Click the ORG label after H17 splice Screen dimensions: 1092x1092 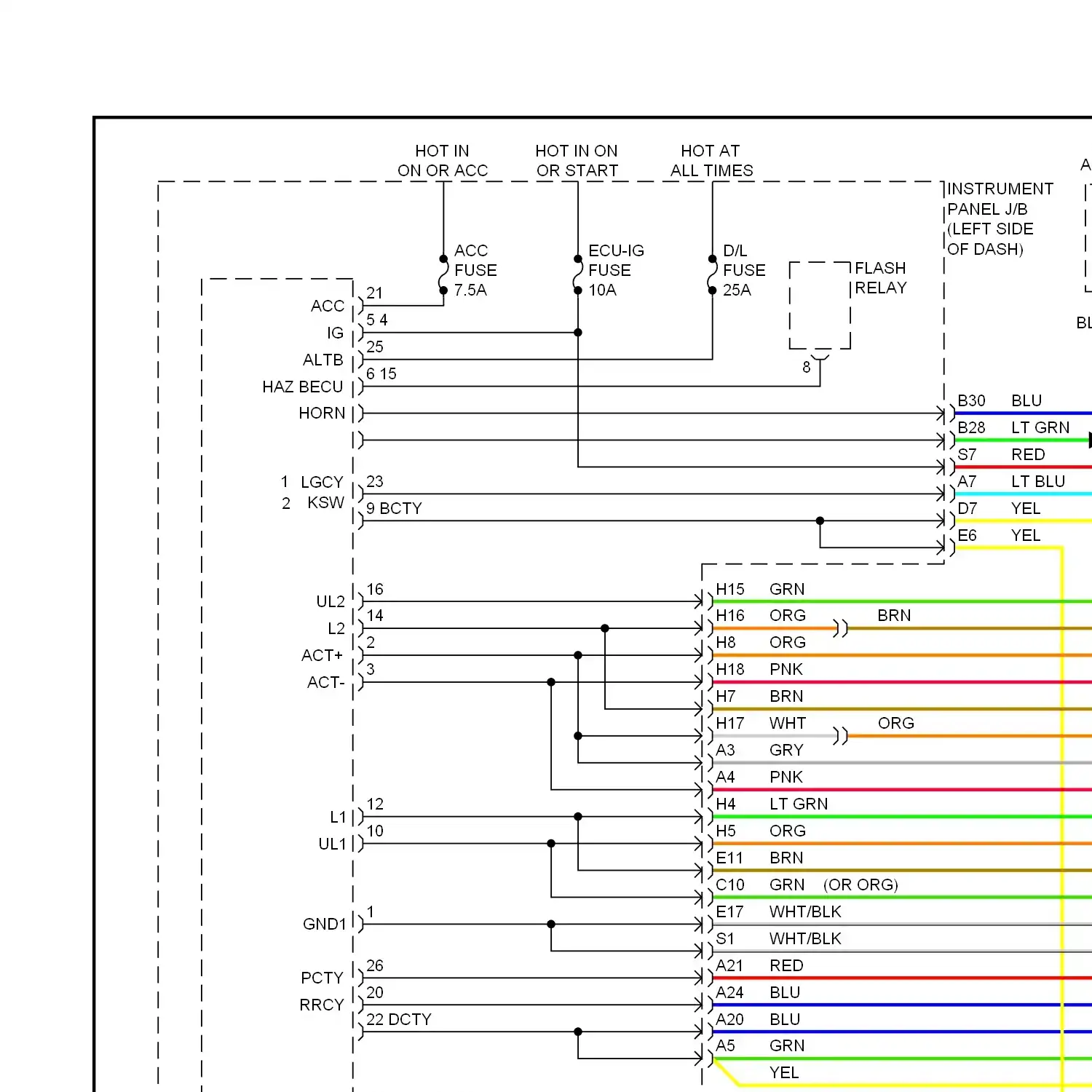895,723
